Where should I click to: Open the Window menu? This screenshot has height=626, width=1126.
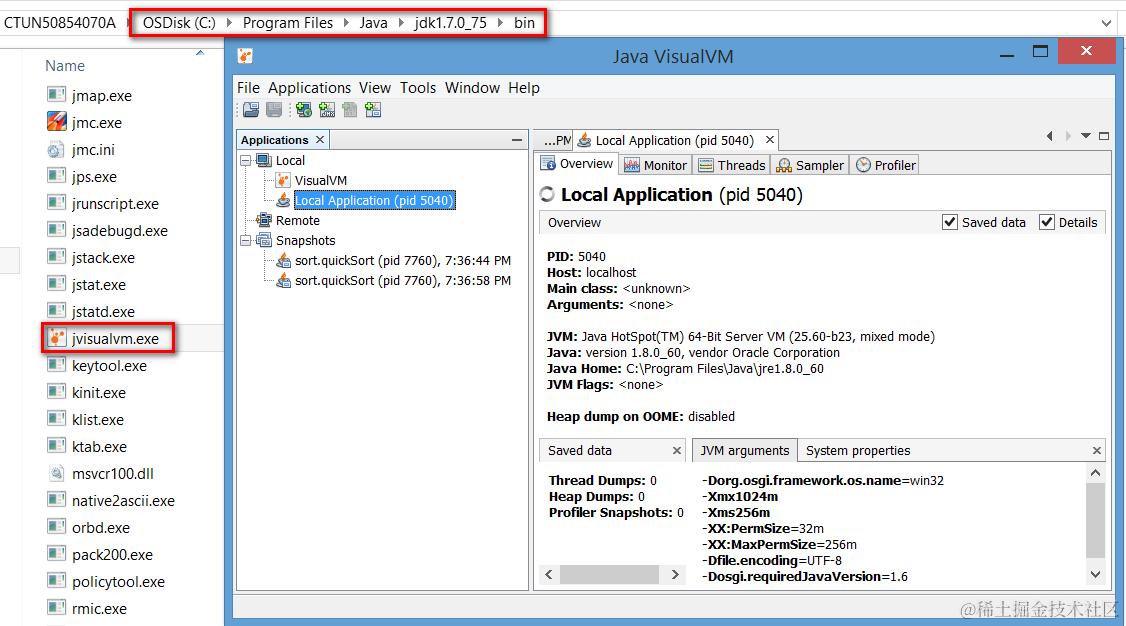(x=472, y=88)
